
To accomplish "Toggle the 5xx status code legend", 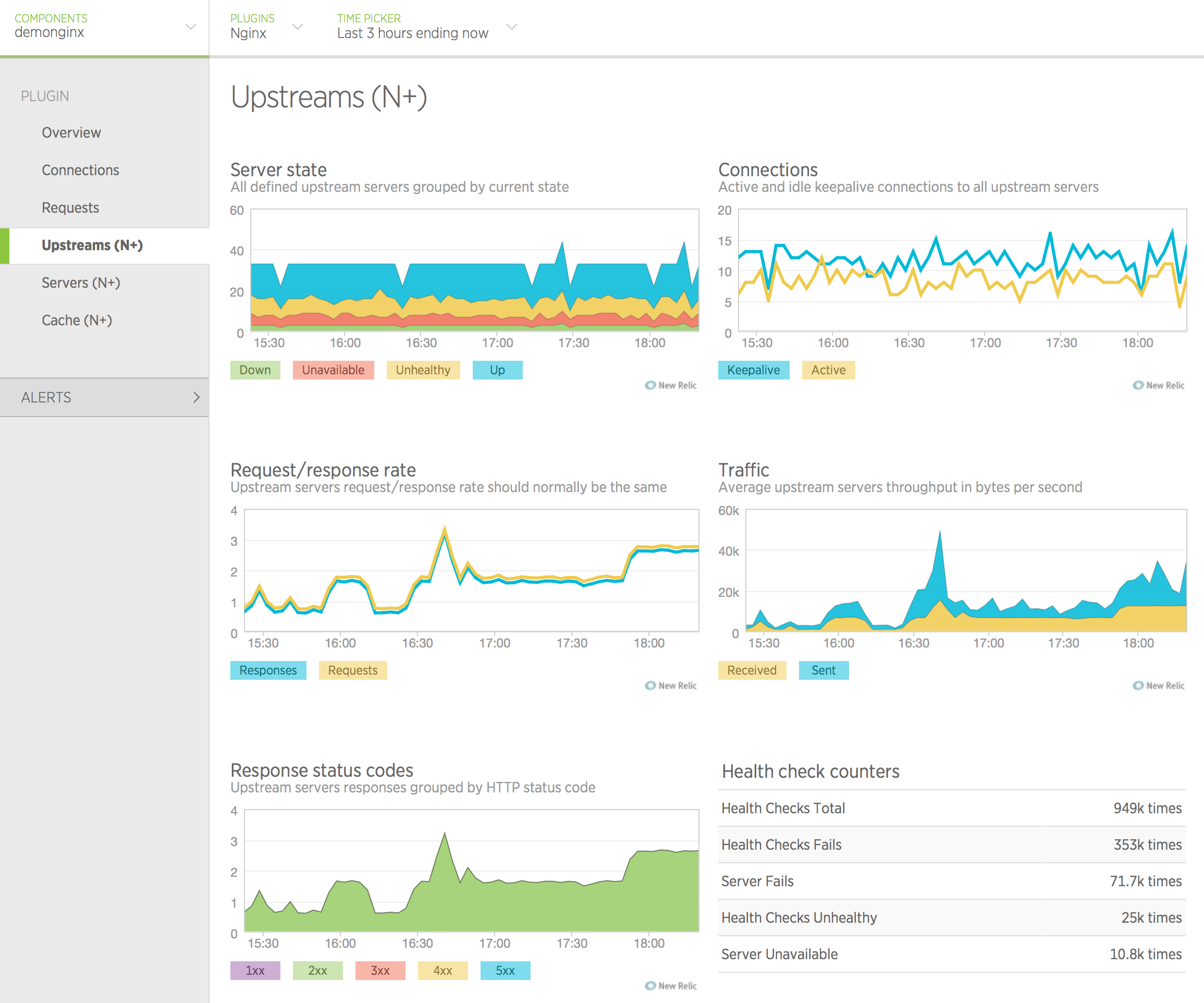I will click(x=505, y=970).
